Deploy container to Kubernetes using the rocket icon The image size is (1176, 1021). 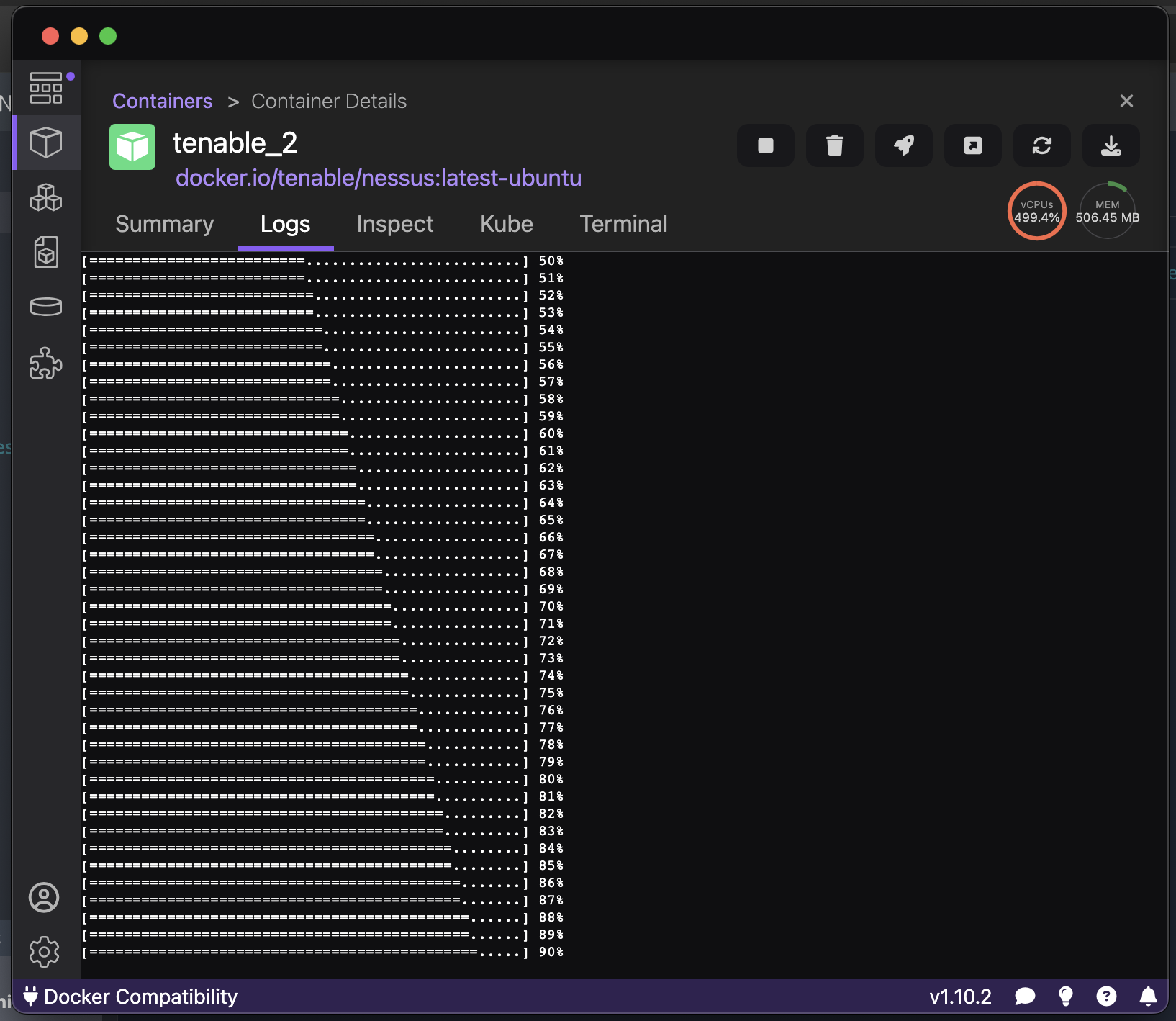(904, 145)
